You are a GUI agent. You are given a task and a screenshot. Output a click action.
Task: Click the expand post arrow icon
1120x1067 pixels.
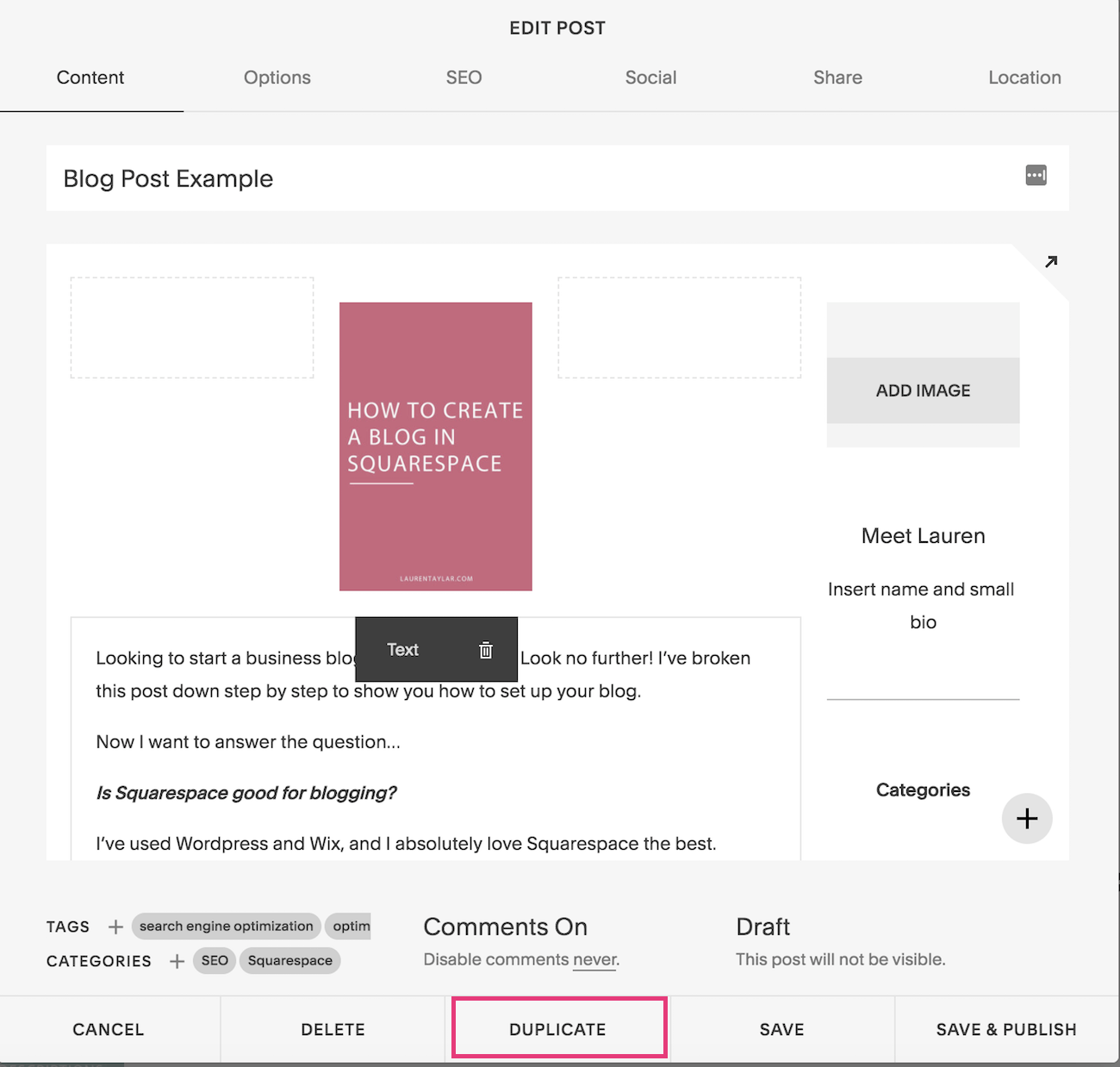click(1051, 261)
